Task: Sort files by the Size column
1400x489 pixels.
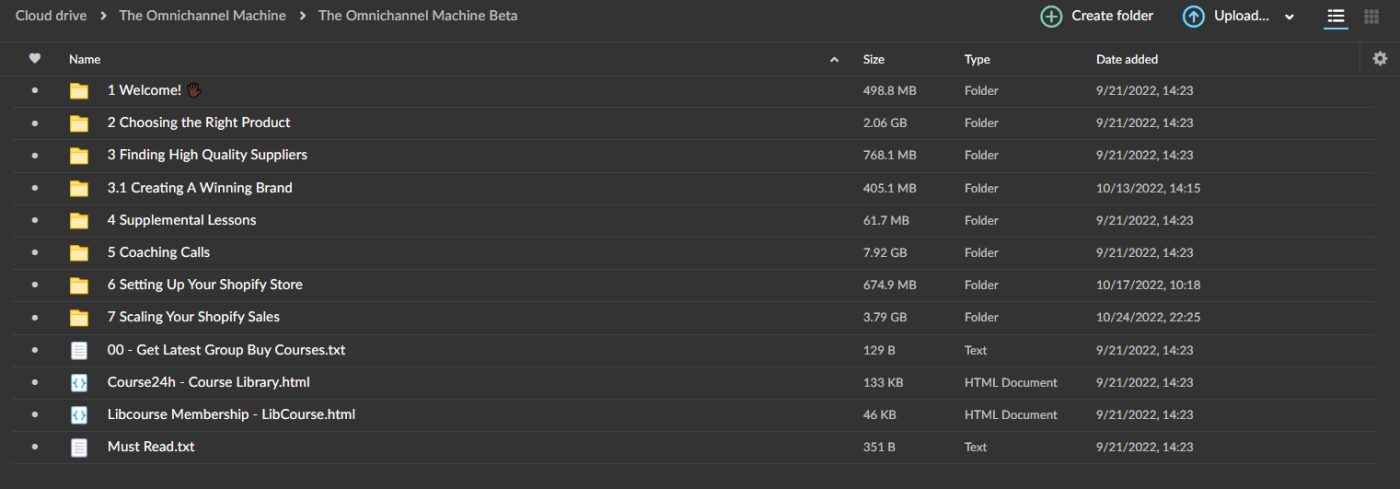Action: pyautogui.click(x=873, y=60)
